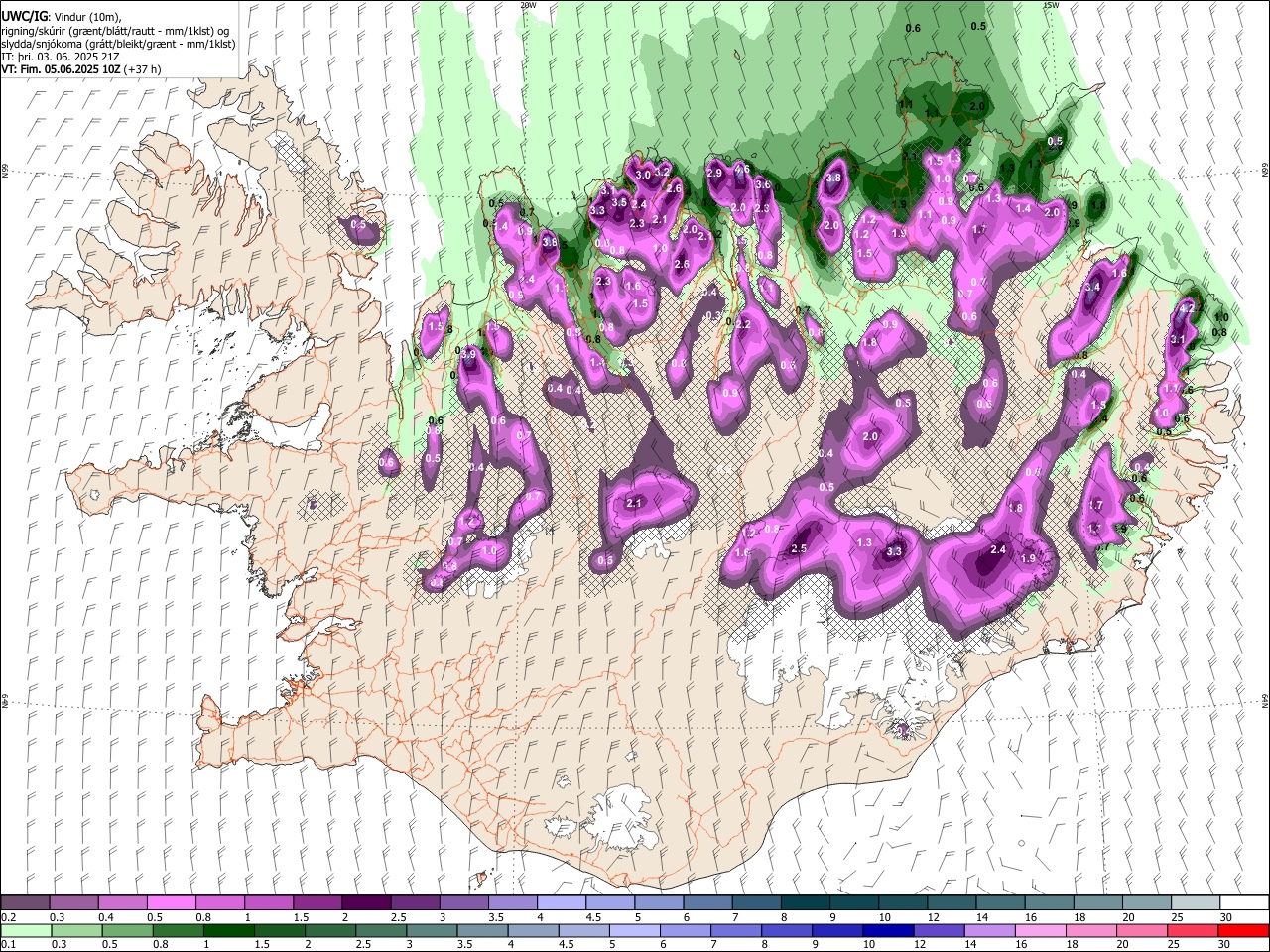
Task: Click the '3.4' value in the eastern snow band
Action: [1093, 288]
